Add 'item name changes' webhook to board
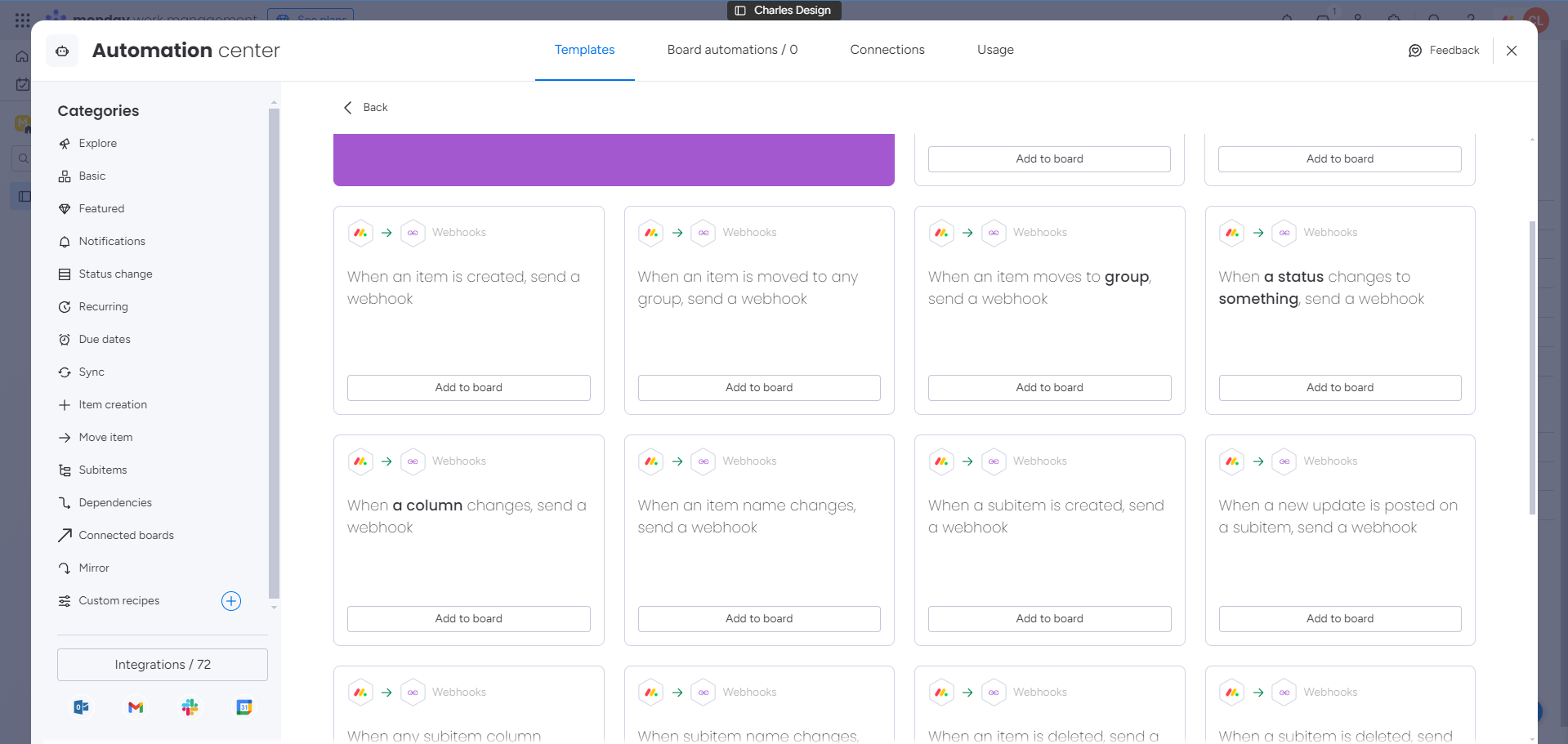This screenshot has width=1568, height=744. (x=759, y=619)
